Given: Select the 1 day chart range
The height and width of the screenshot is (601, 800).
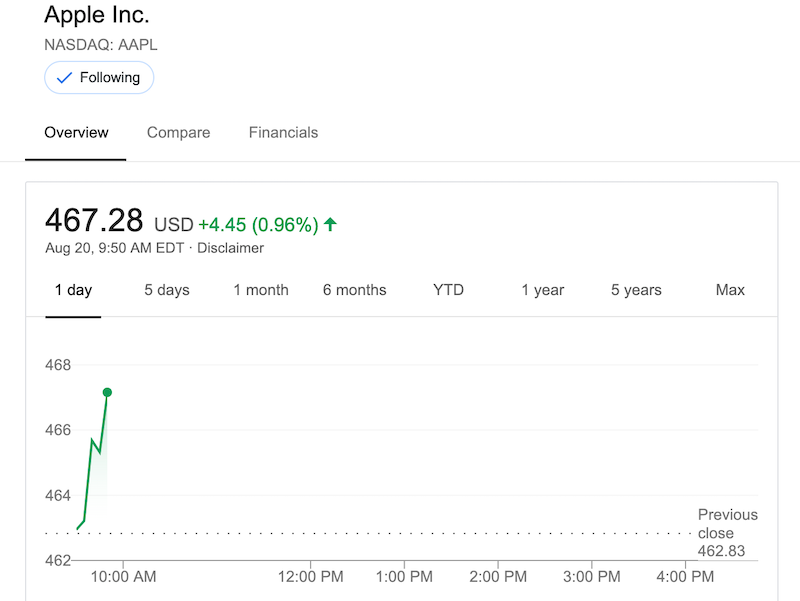Looking at the screenshot, I should pos(73,290).
